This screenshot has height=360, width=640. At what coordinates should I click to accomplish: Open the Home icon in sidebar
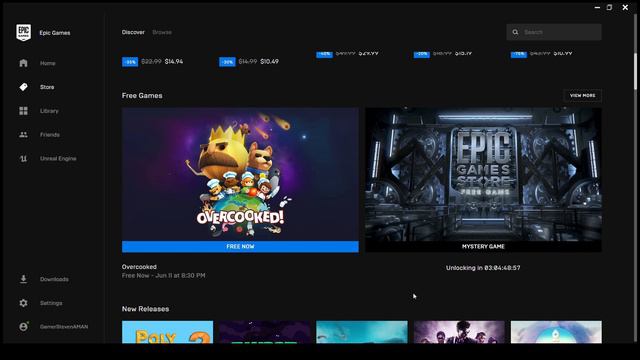point(24,63)
